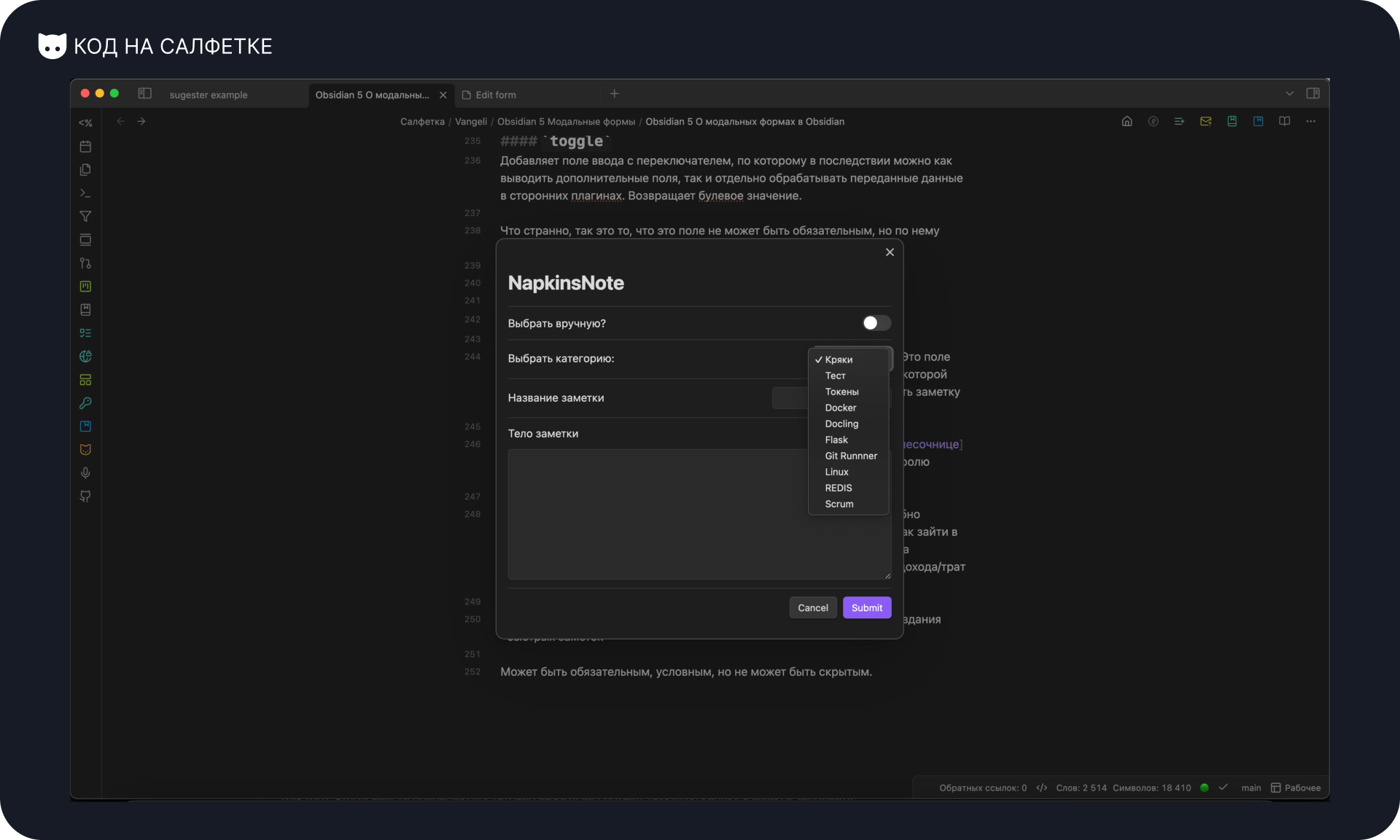The height and width of the screenshot is (840, 1400).
Task: Pick 'Docling' in the category list
Action: tap(849, 424)
